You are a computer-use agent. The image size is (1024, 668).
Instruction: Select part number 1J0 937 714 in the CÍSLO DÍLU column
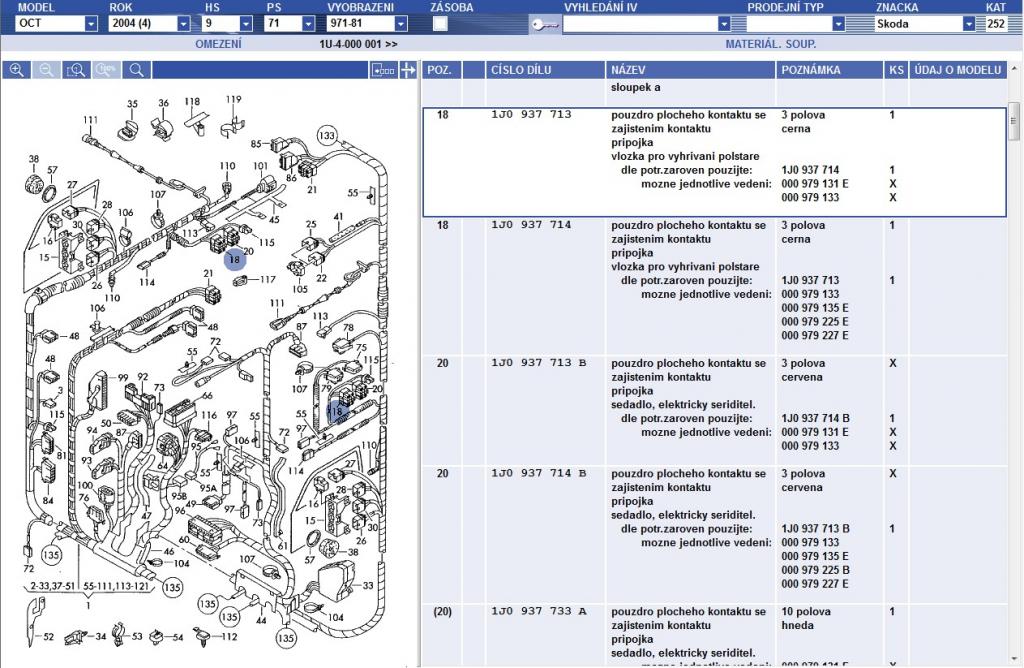[531, 225]
